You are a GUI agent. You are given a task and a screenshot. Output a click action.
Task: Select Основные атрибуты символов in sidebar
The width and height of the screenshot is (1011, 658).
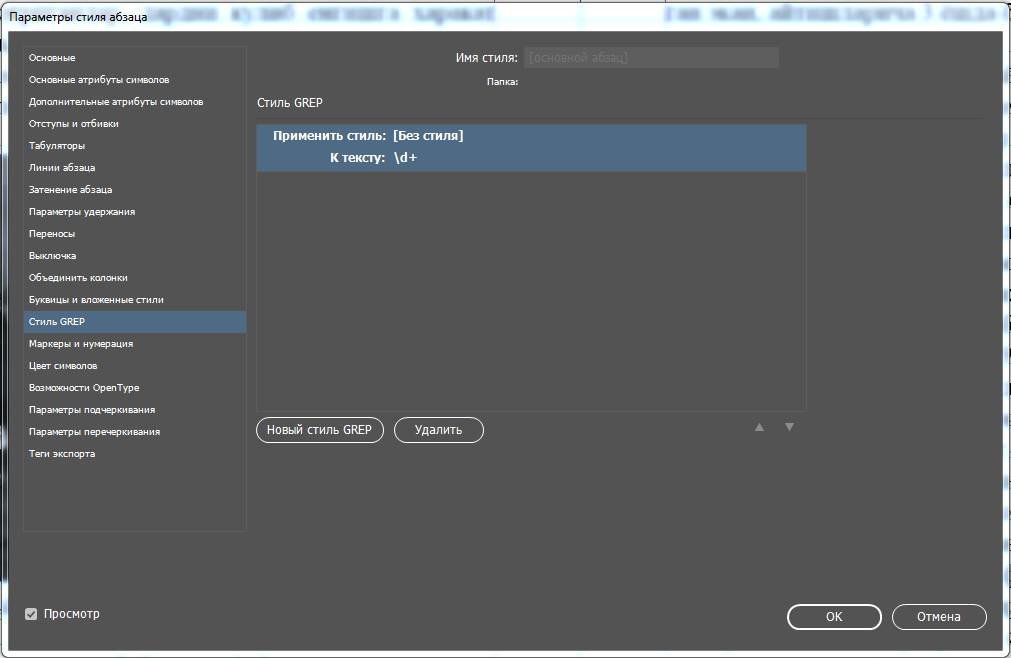[x=135, y=80]
